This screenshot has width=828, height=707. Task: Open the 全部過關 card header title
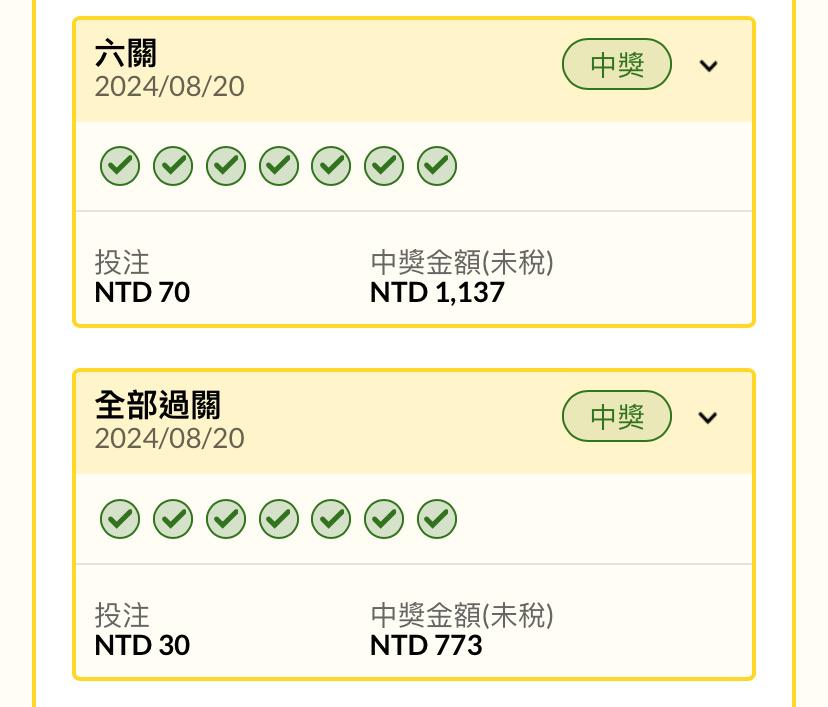pyautogui.click(x=157, y=405)
